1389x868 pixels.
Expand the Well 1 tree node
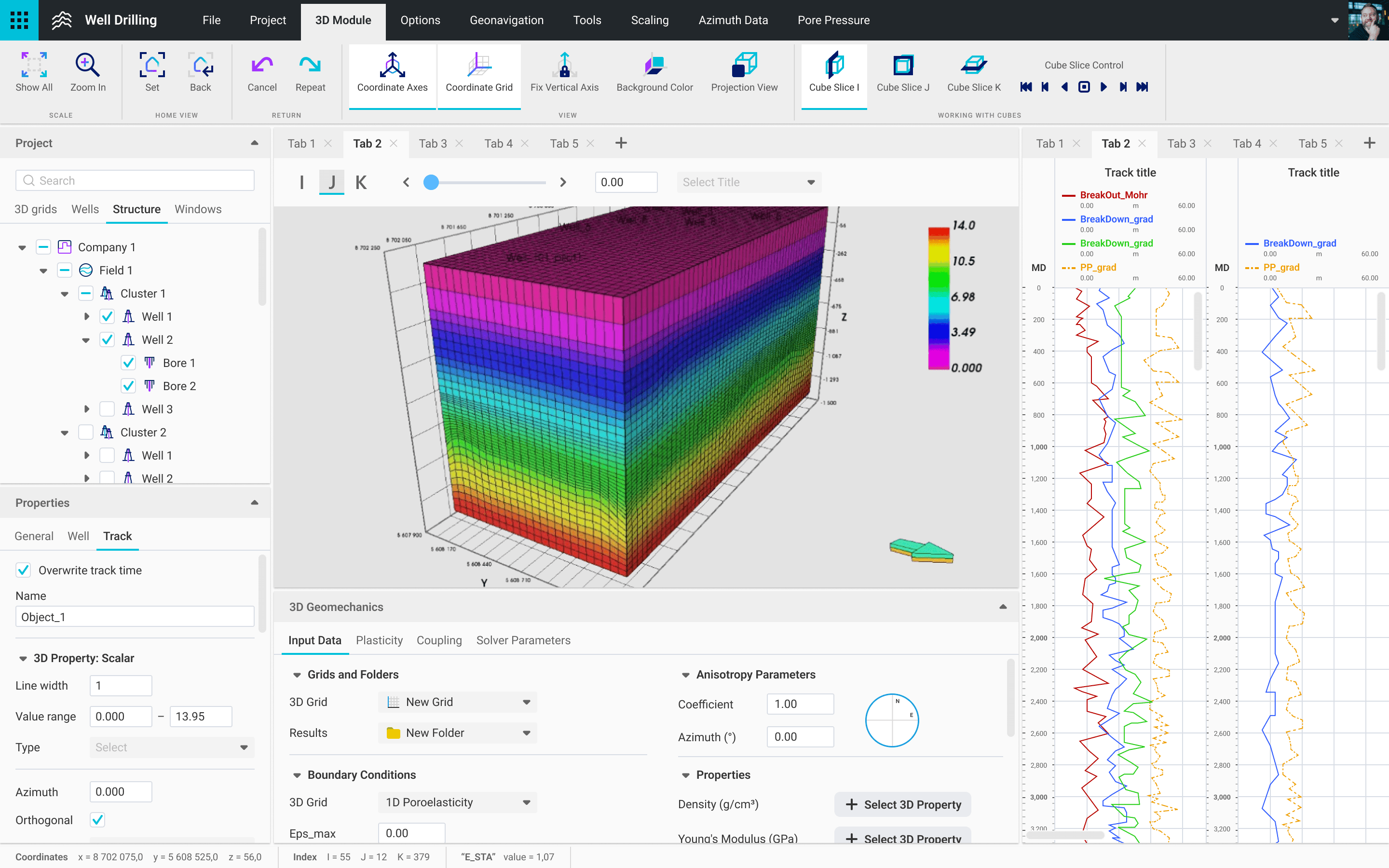[87, 317]
